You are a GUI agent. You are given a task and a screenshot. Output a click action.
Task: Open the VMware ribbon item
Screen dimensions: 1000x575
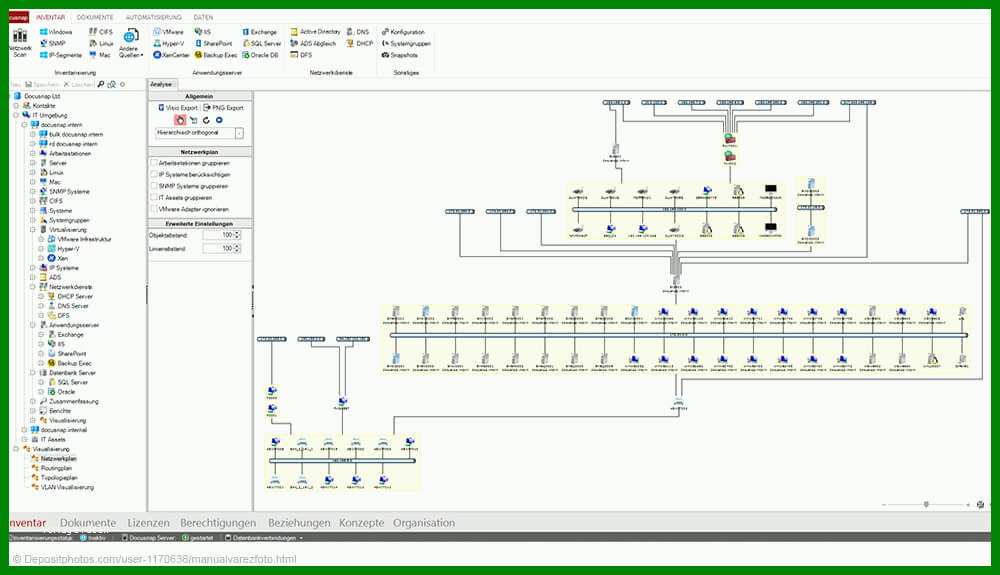[168, 32]
